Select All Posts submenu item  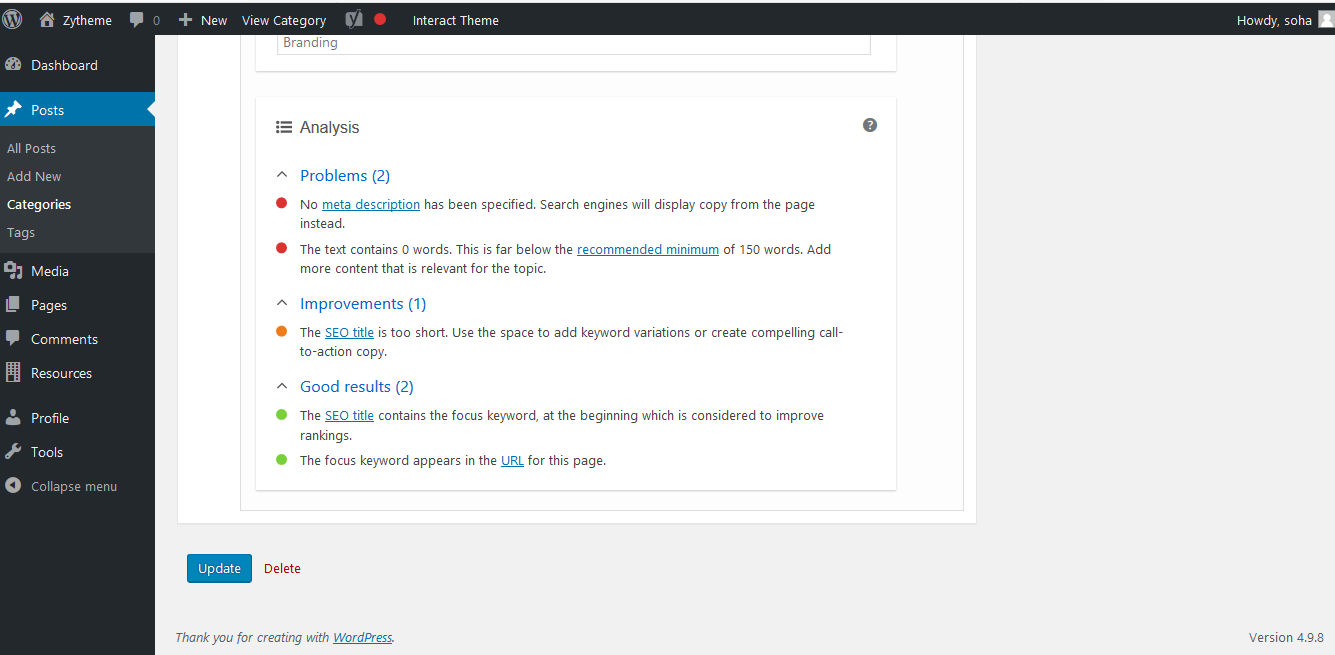(x=31, y=148)
